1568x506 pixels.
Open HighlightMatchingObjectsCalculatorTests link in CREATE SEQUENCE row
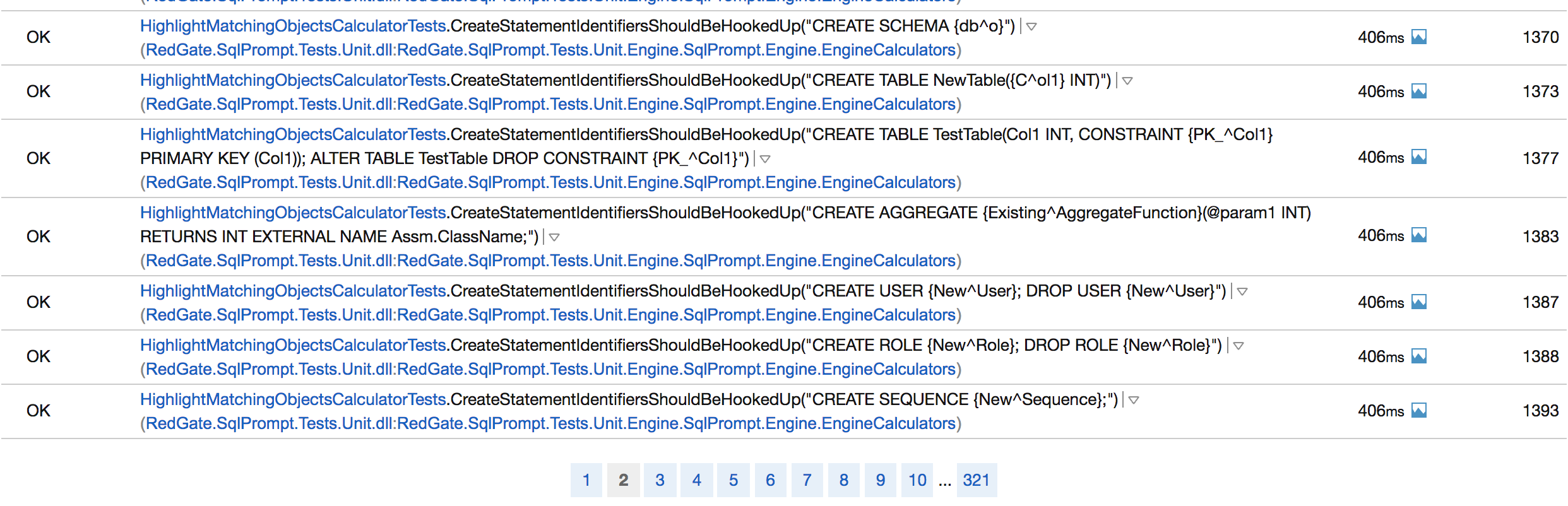[293, 400]
